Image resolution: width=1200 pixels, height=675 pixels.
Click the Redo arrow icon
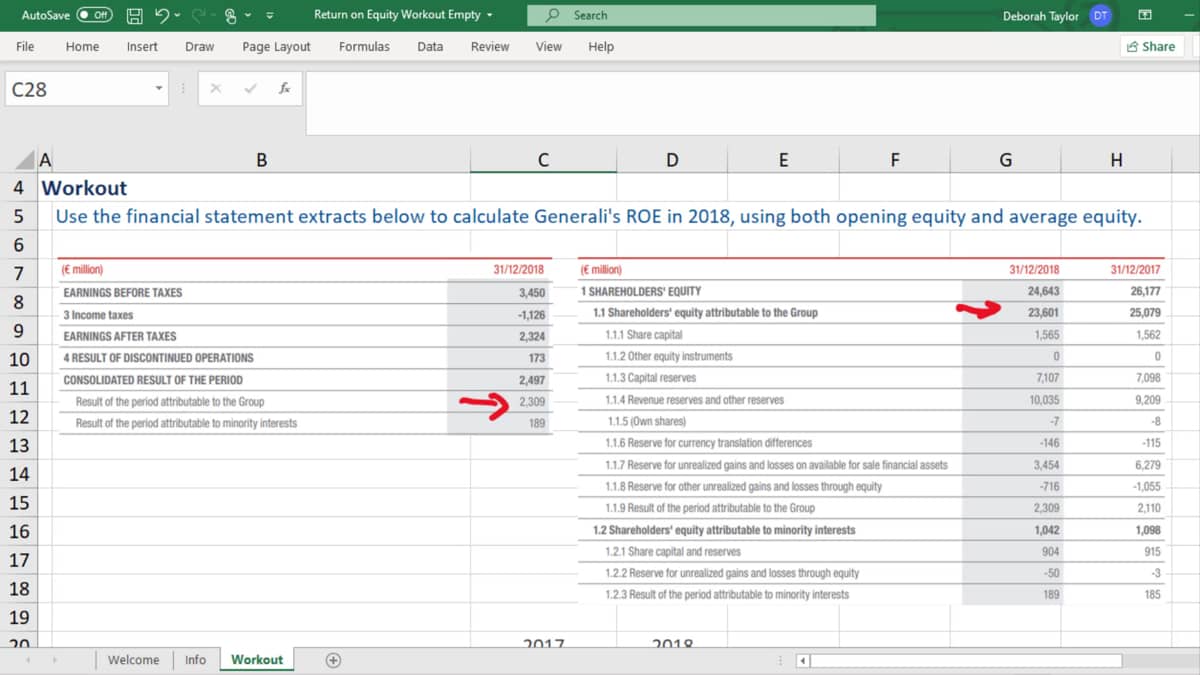click(197, 15)
